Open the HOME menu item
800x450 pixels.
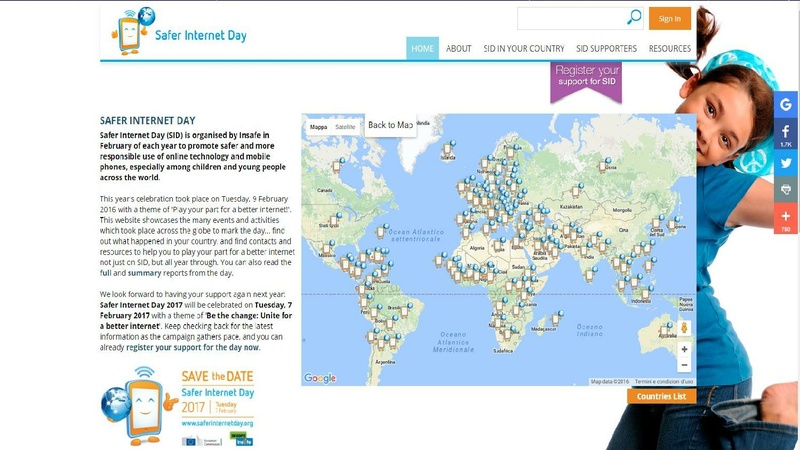[x=422, y=48]
